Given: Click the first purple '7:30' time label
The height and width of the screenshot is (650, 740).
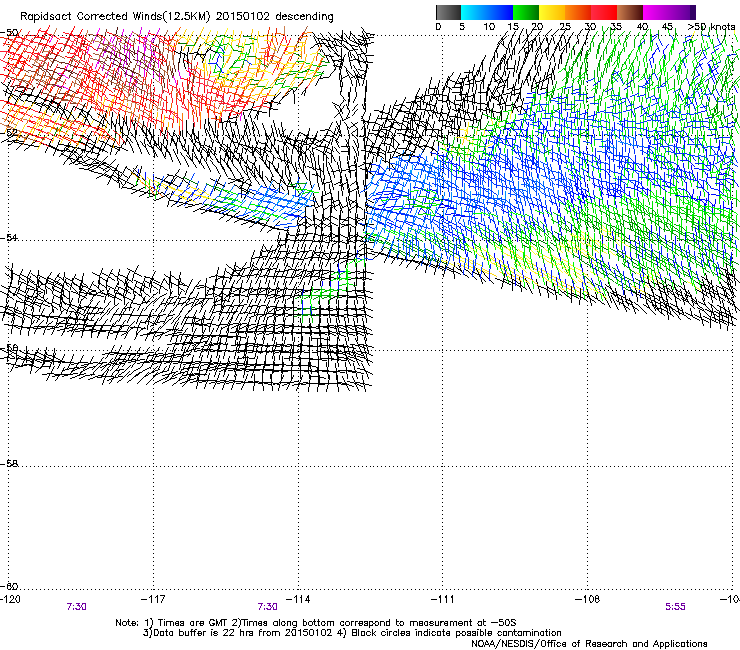Looking at the screenshot, I should (76, 607).
